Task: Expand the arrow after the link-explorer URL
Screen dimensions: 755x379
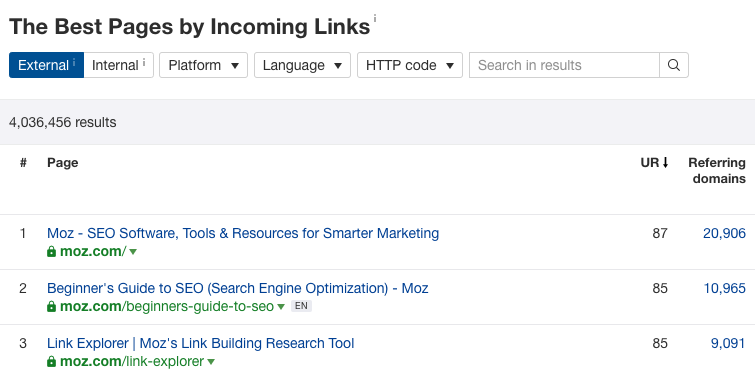Action: click(x=211, y=362)
